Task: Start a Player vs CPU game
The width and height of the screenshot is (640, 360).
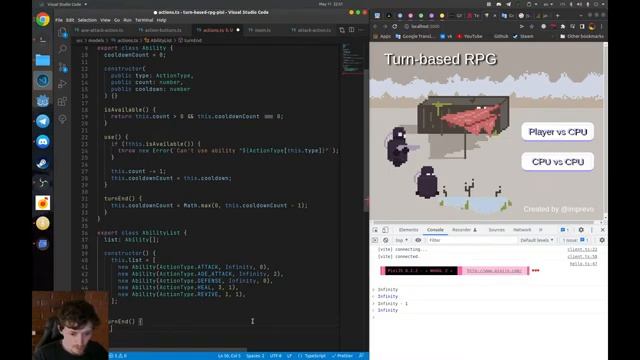Action: tap(558, 132)
